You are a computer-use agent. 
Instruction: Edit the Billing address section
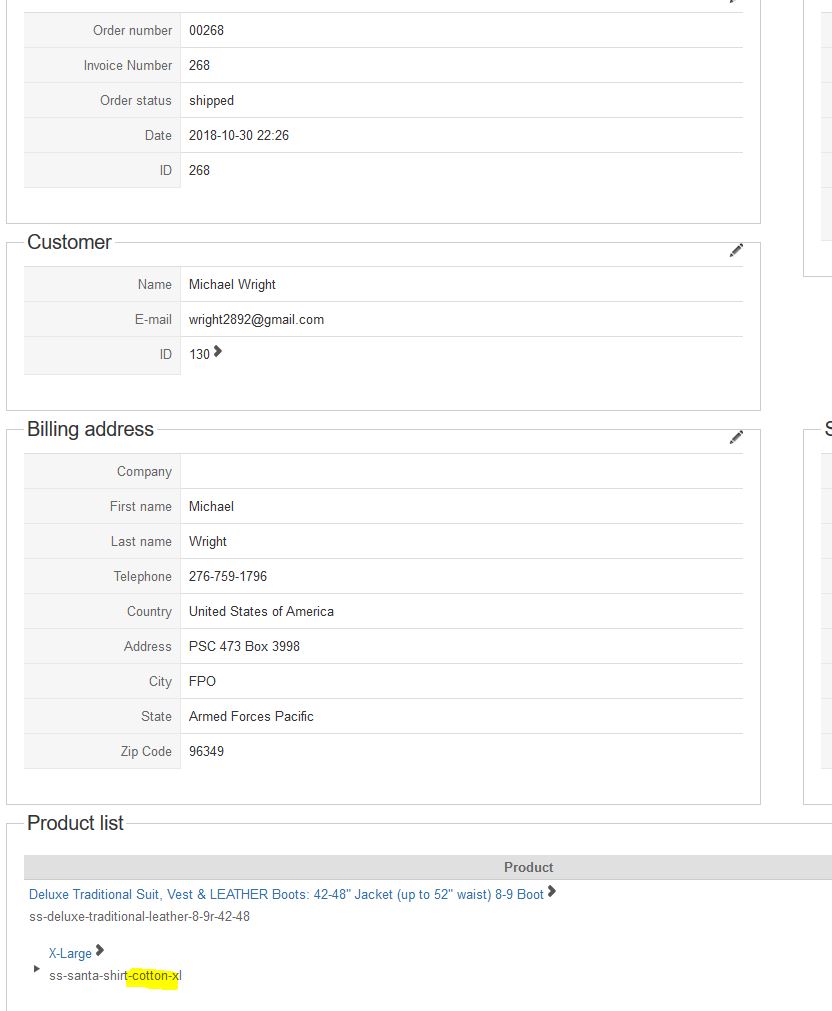coord(736,437)
